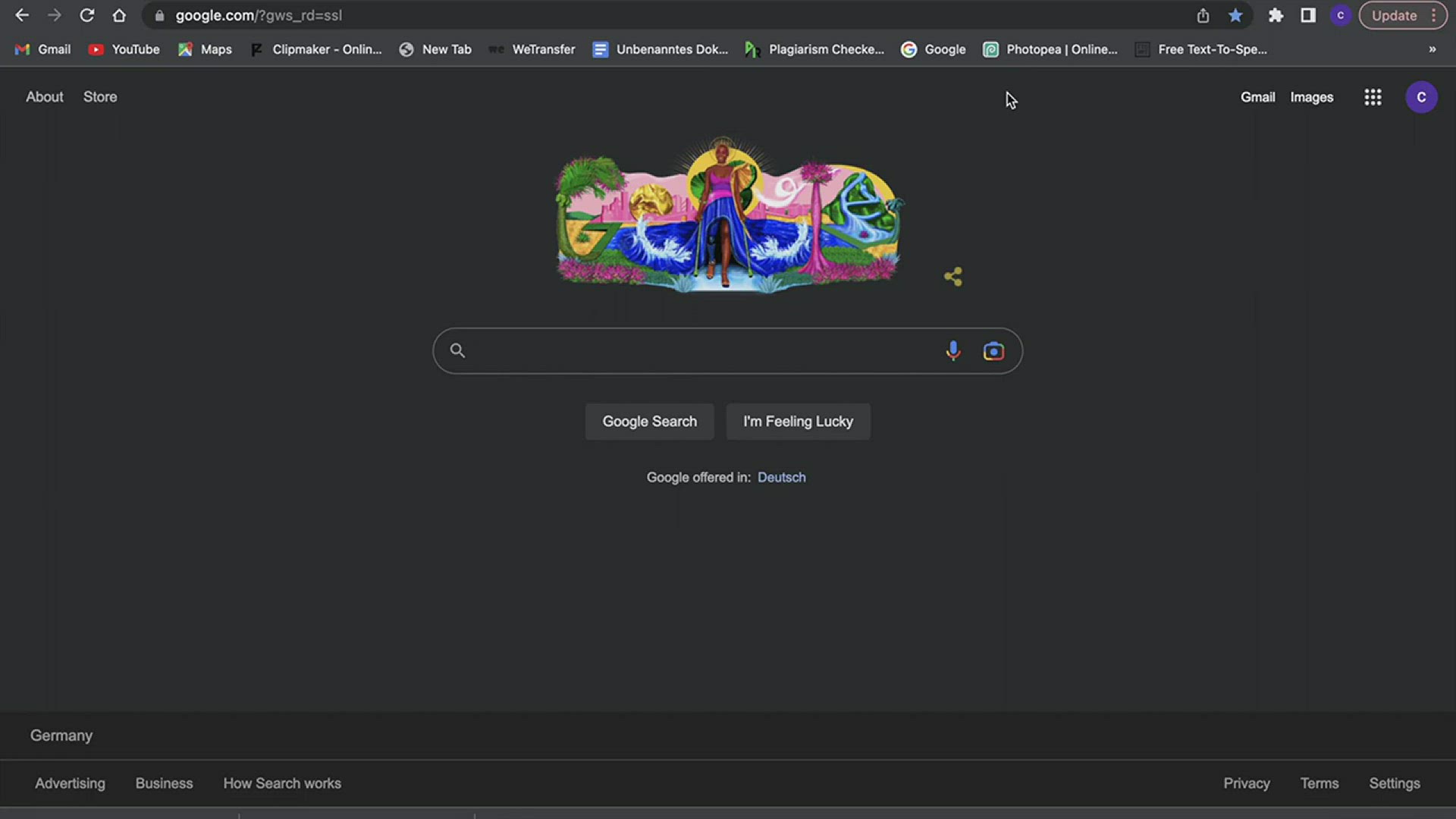The height and width of the screenshot is (819, 1456).
Task: Go to browser home page
Action: 119,15
